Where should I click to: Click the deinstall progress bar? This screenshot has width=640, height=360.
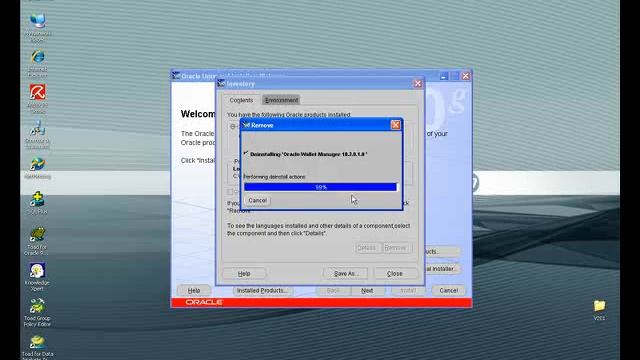coord(320,187)
